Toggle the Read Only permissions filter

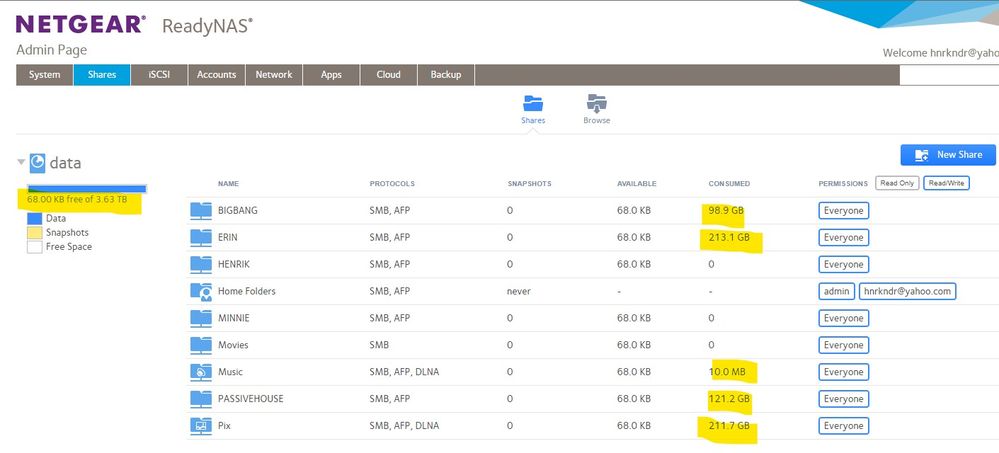896,183
